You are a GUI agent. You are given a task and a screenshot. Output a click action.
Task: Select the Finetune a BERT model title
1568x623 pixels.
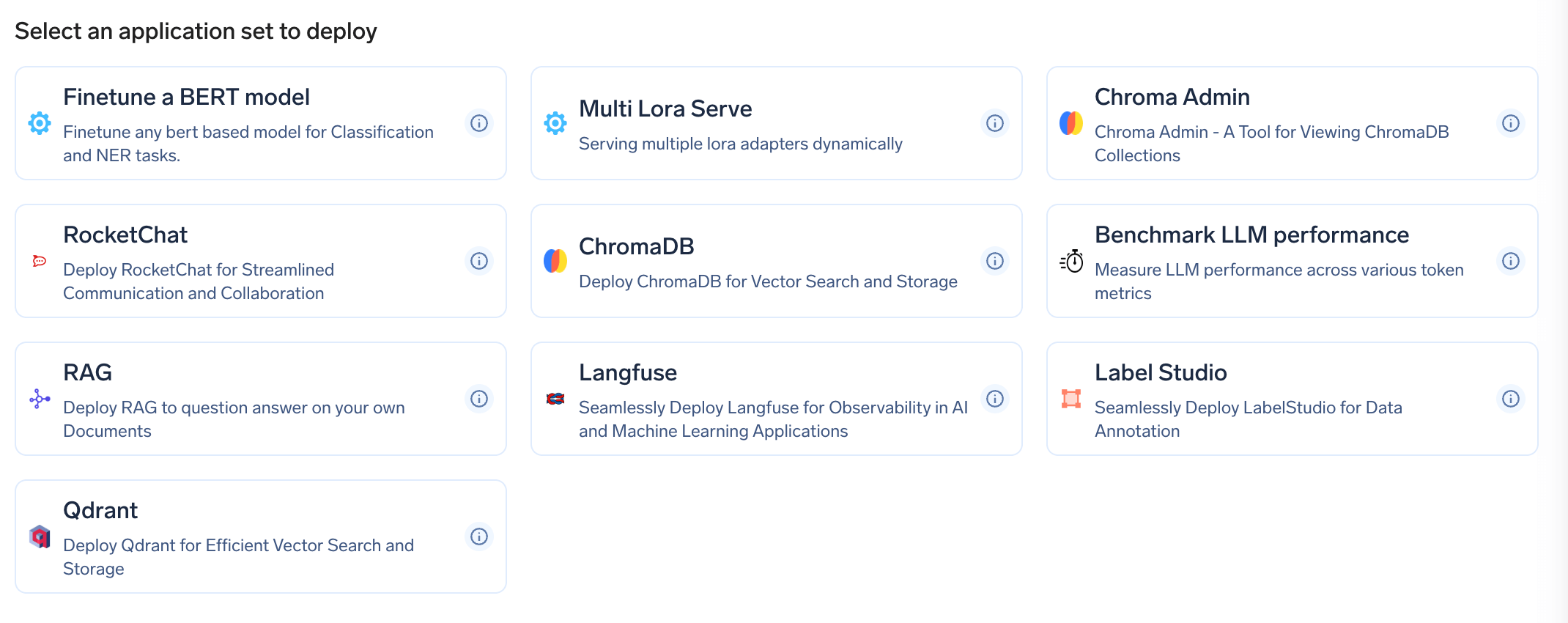pyautogui.click(x=186, y=97)
